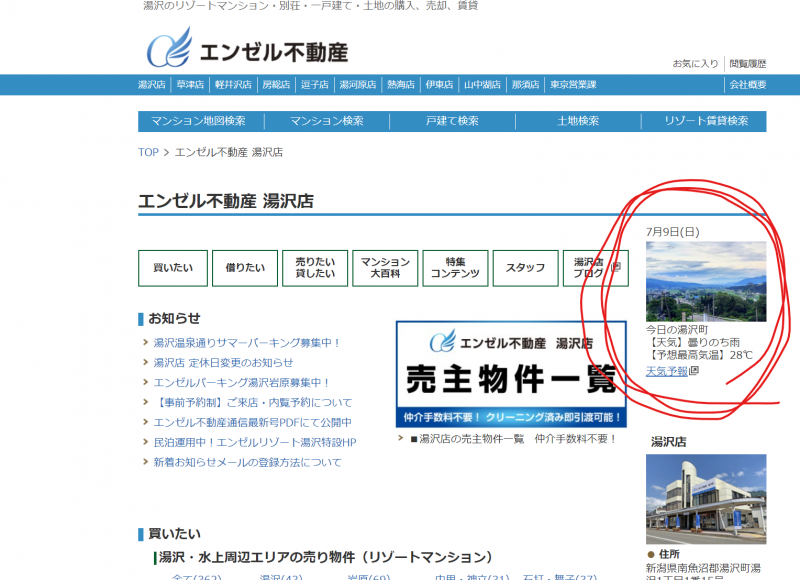Open the 湯河原店 branch link
Screen dimensions: 800x580
tap(358, 85)
